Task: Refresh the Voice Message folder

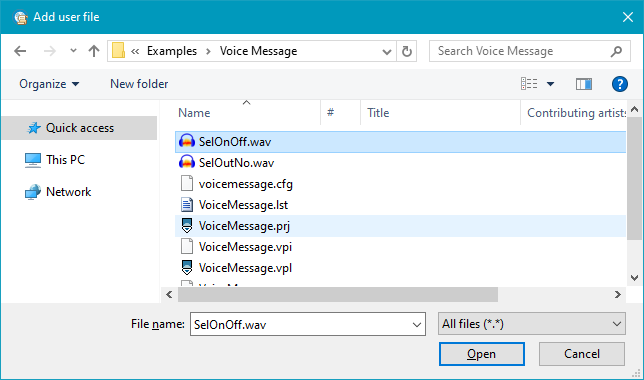Action: point(407,51)
